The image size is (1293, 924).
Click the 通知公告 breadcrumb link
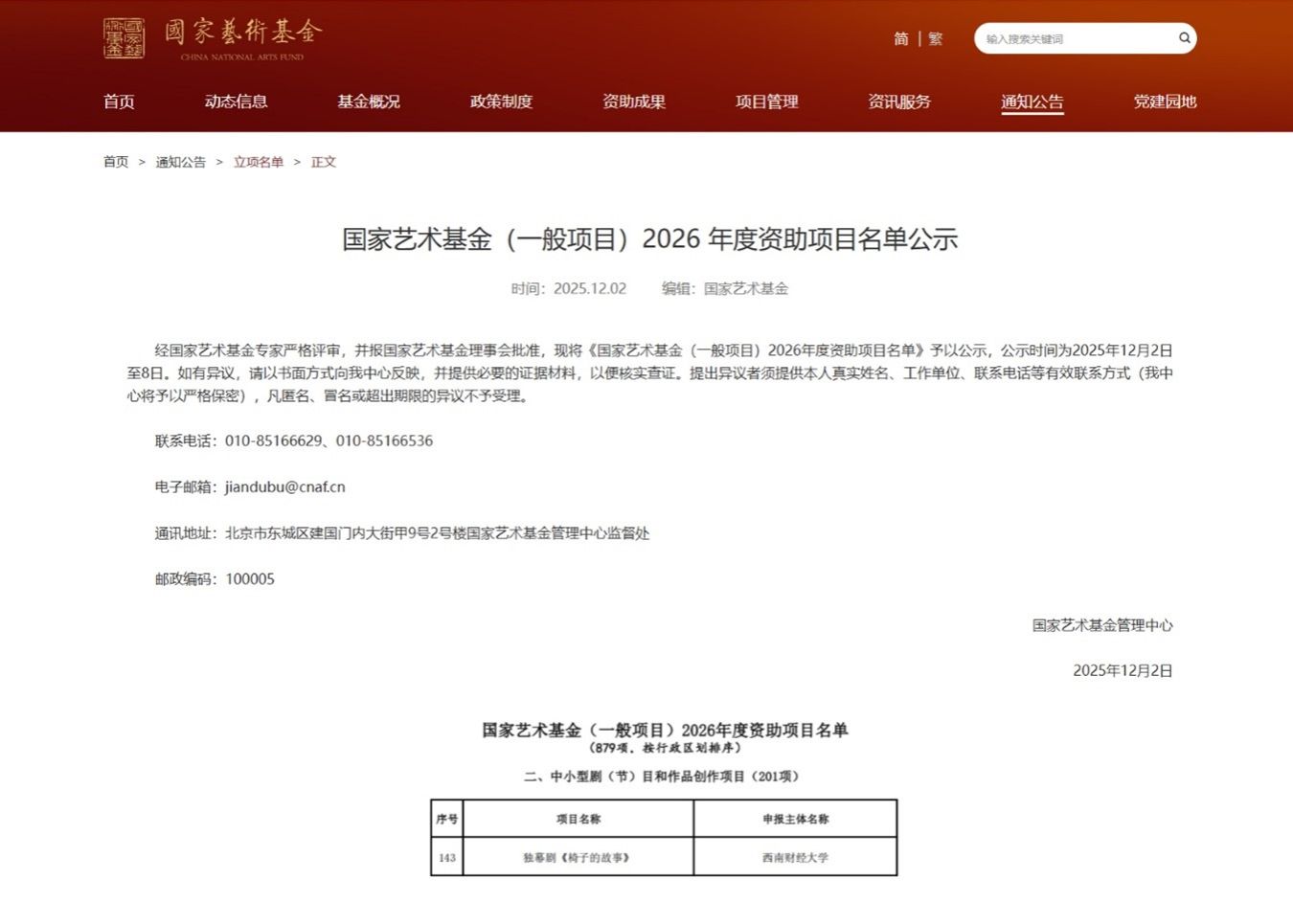point(180,162)
